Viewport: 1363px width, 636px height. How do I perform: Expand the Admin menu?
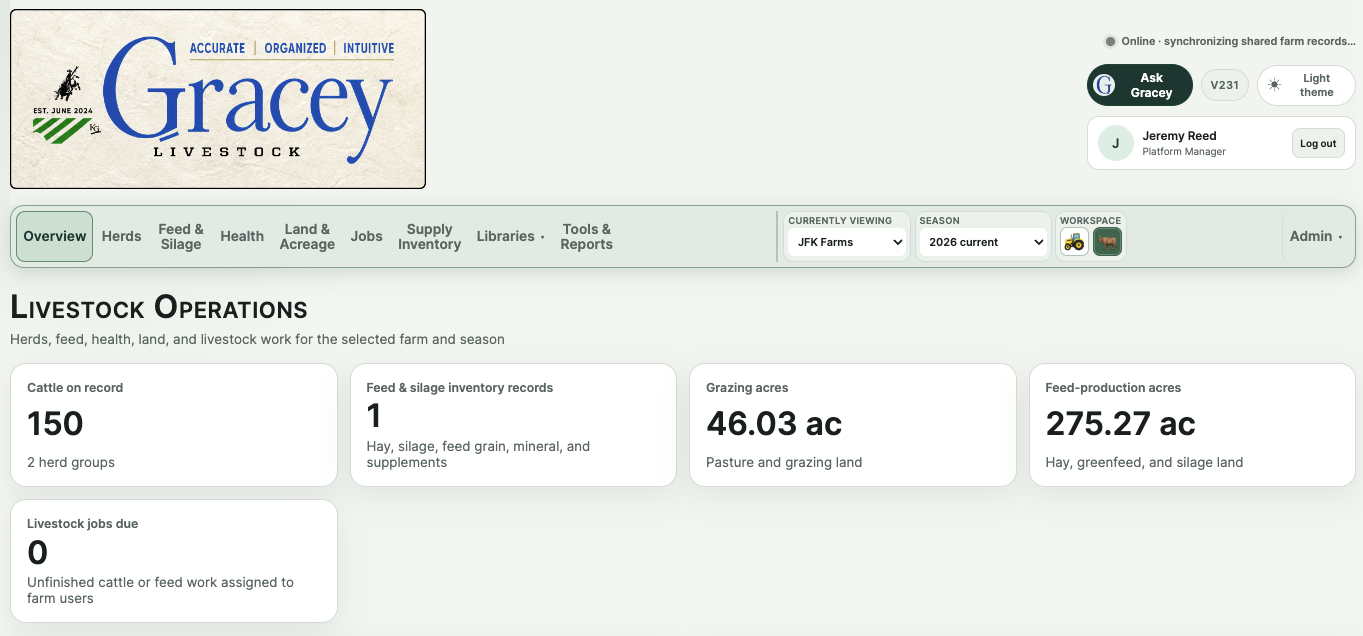point(1316,237)
